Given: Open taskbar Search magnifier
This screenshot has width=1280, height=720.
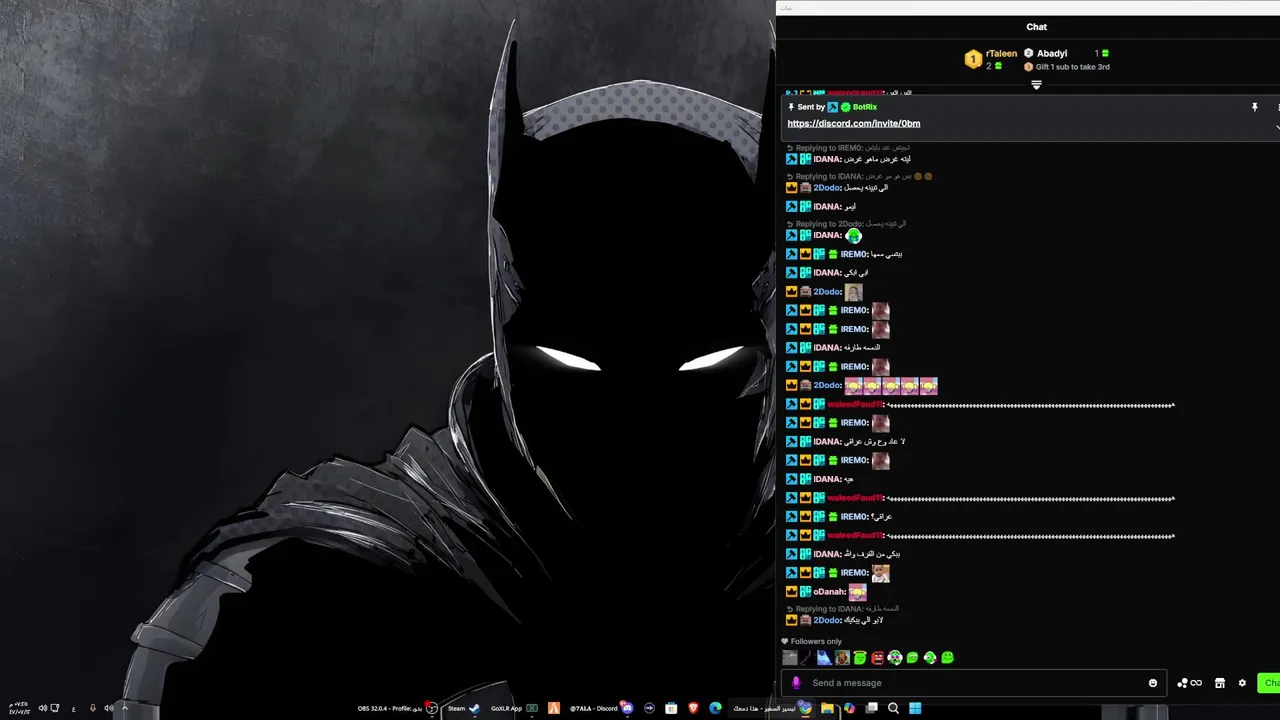Looking at the screenshot, I should [893, 708].
